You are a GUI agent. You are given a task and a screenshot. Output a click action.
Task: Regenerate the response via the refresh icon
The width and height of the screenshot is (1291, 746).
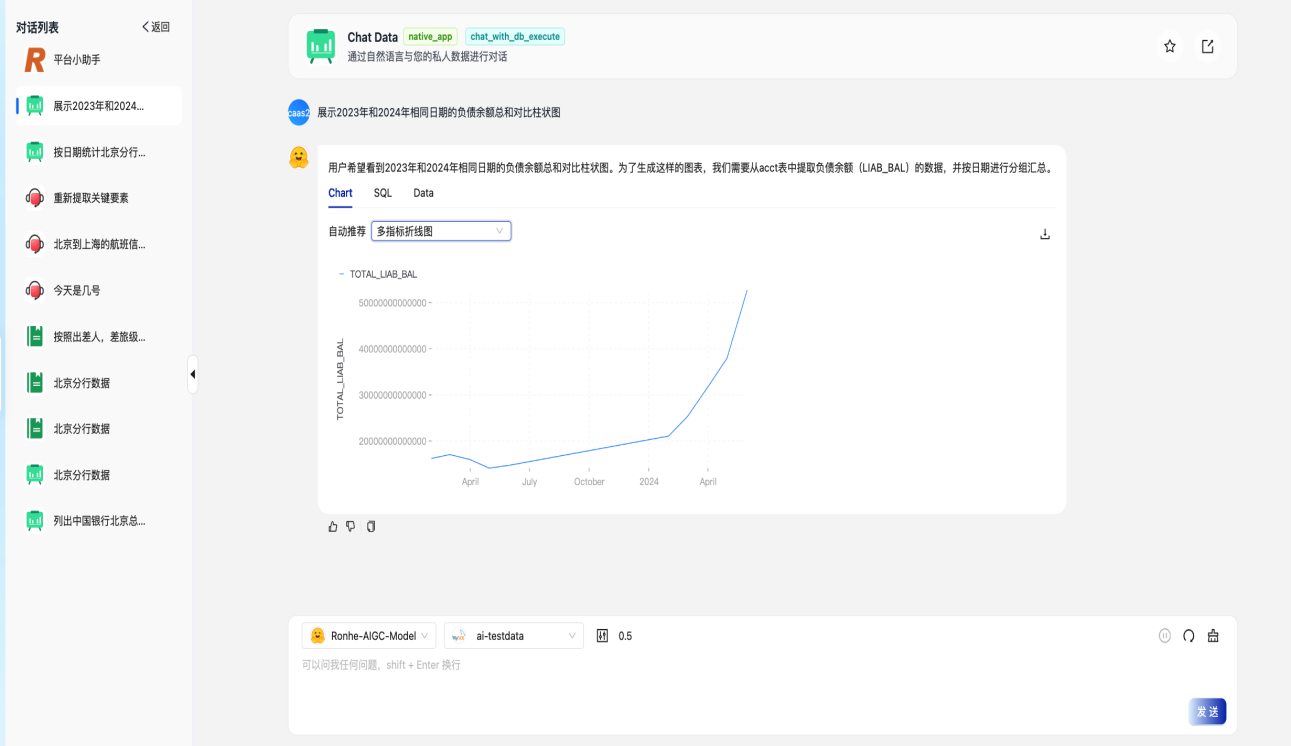tap(1187, 635)
